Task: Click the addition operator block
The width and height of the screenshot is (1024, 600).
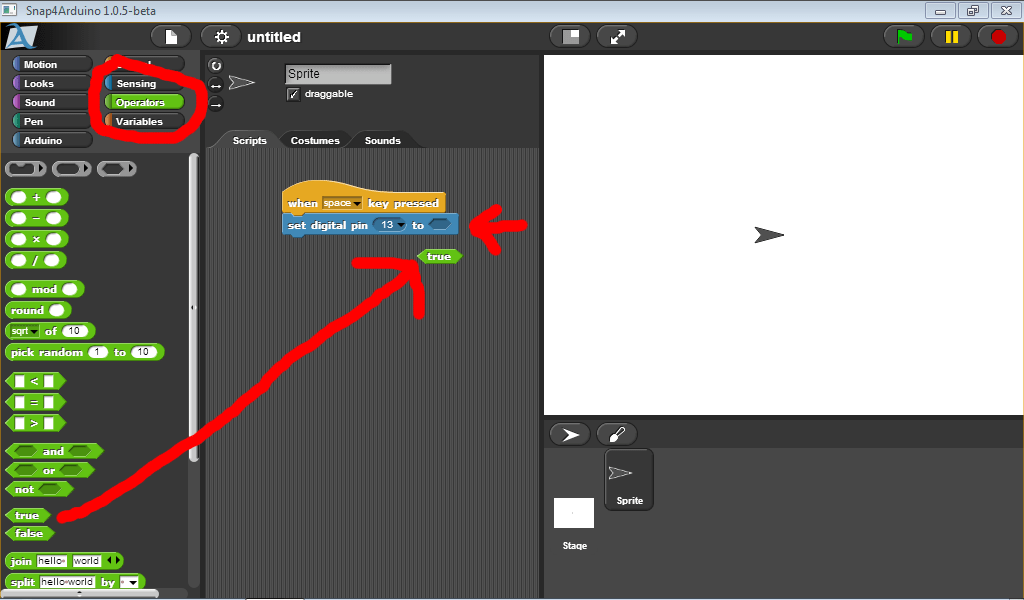Action: (x=37, y=197)
